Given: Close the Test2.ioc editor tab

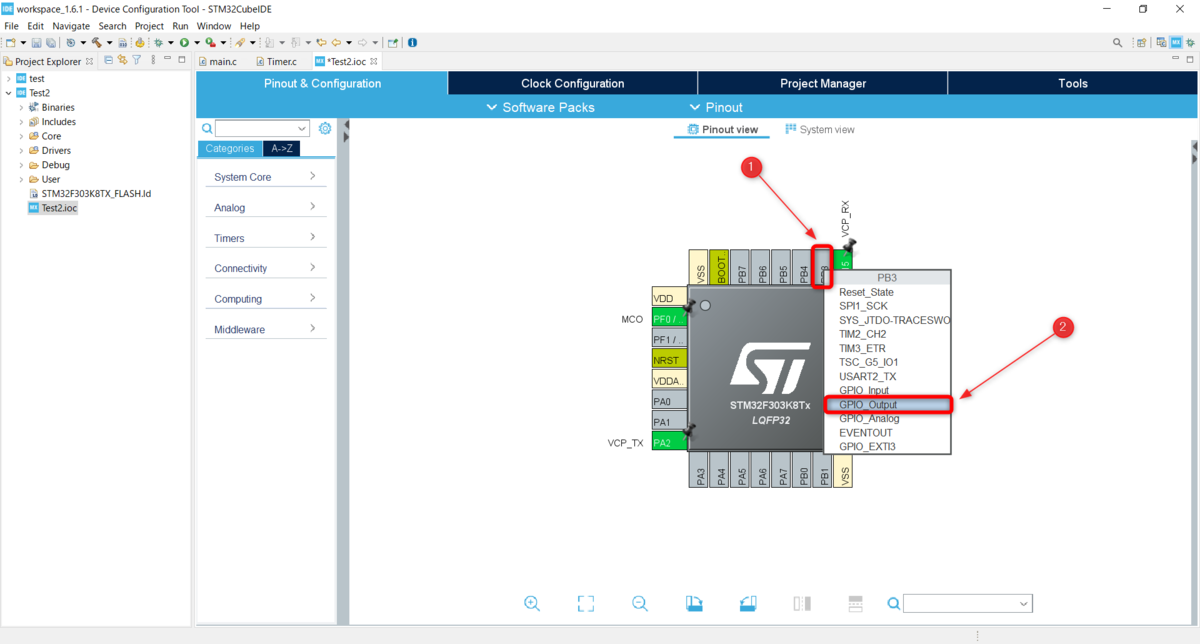Looking at the screenshot, I should (x=374, y=61).
